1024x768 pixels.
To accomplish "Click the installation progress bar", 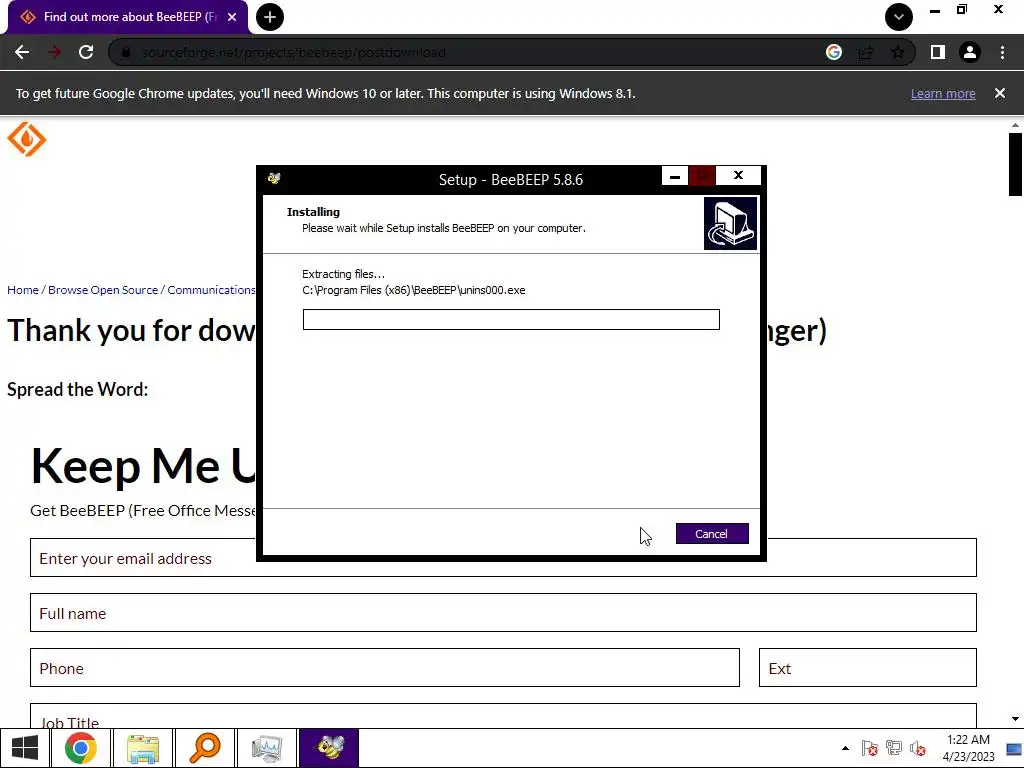I will click(511, 319).
